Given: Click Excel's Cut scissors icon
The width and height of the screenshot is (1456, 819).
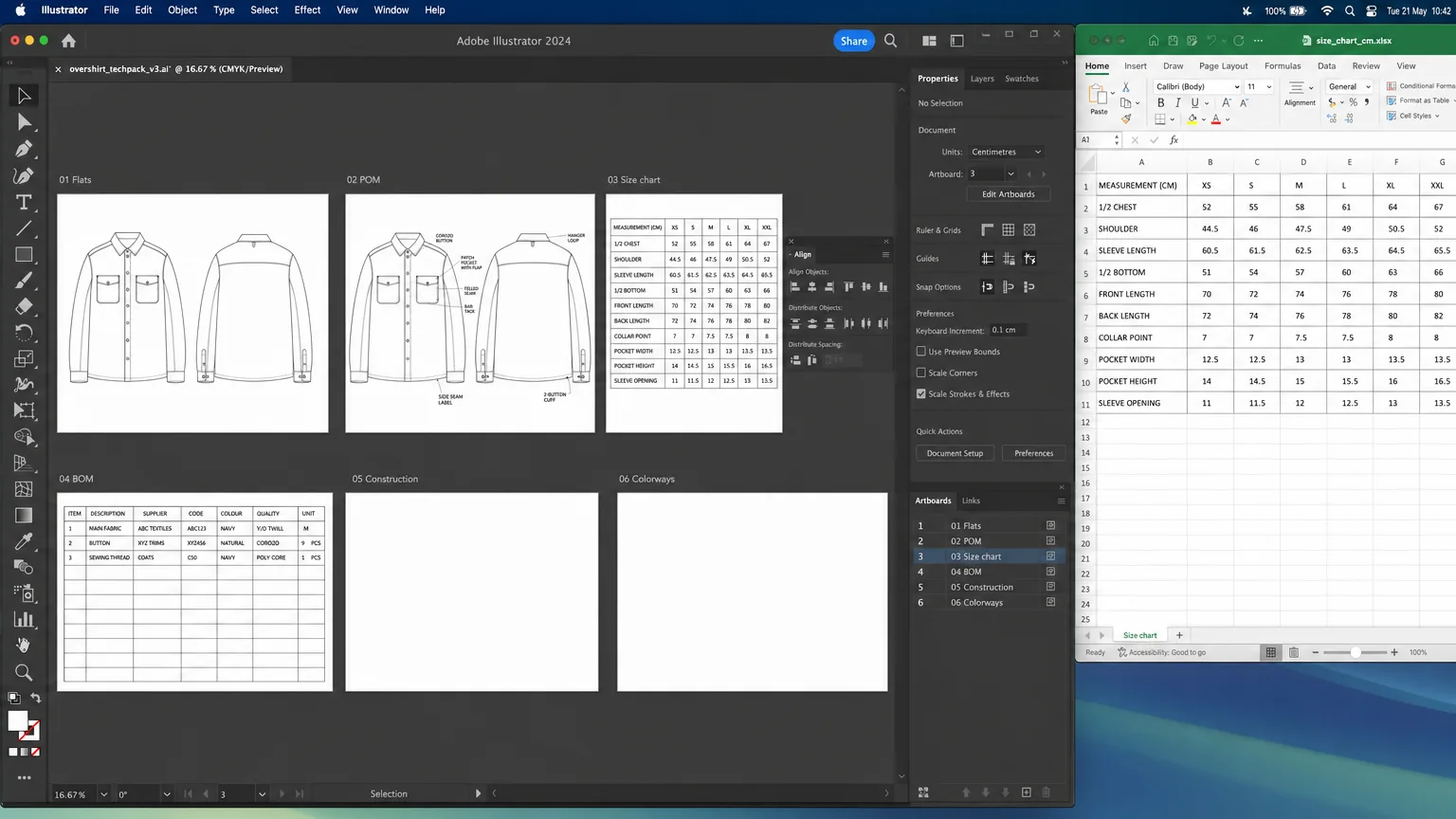Looking at the screenshot, I should point(1126,86).
